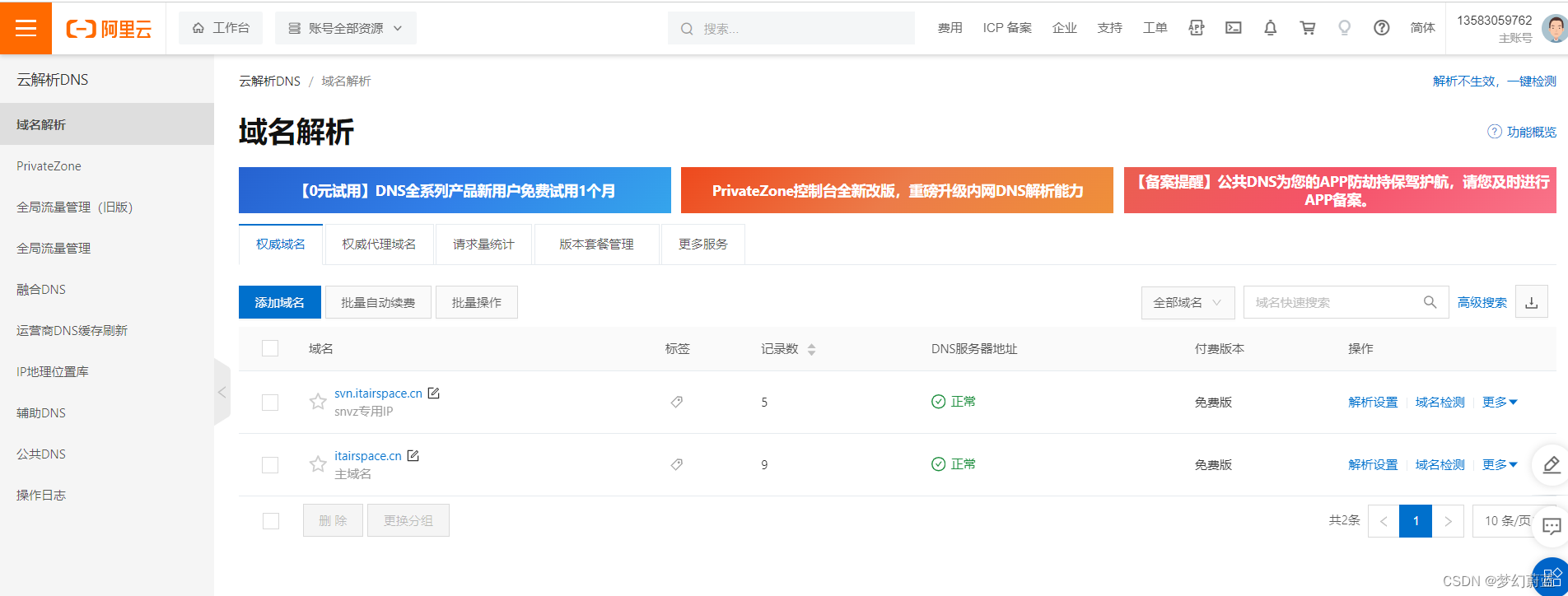Click the magnifier icon in domain search
1568x596 pixels.
1430,302
